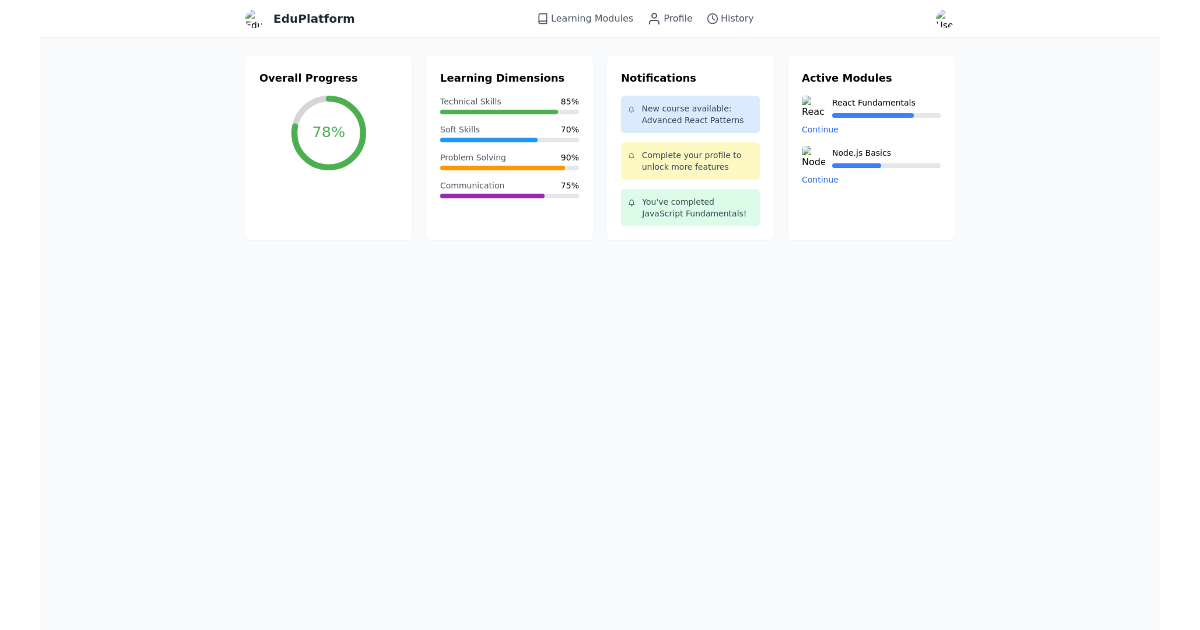Open the Advanced React Patterns notification
This screenshot has height=630, width=1200.
(x=690, y=114)
